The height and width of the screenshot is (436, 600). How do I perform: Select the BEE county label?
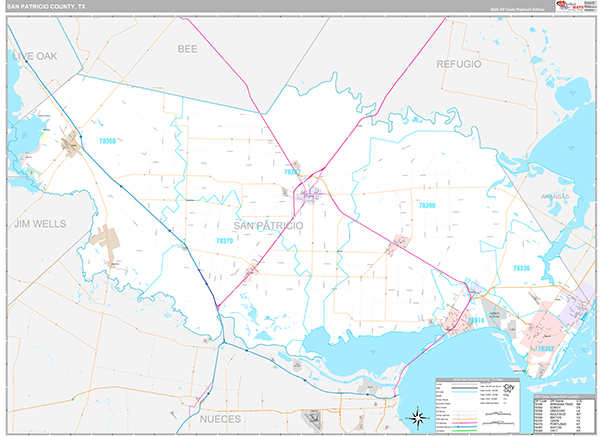(188, 49)
